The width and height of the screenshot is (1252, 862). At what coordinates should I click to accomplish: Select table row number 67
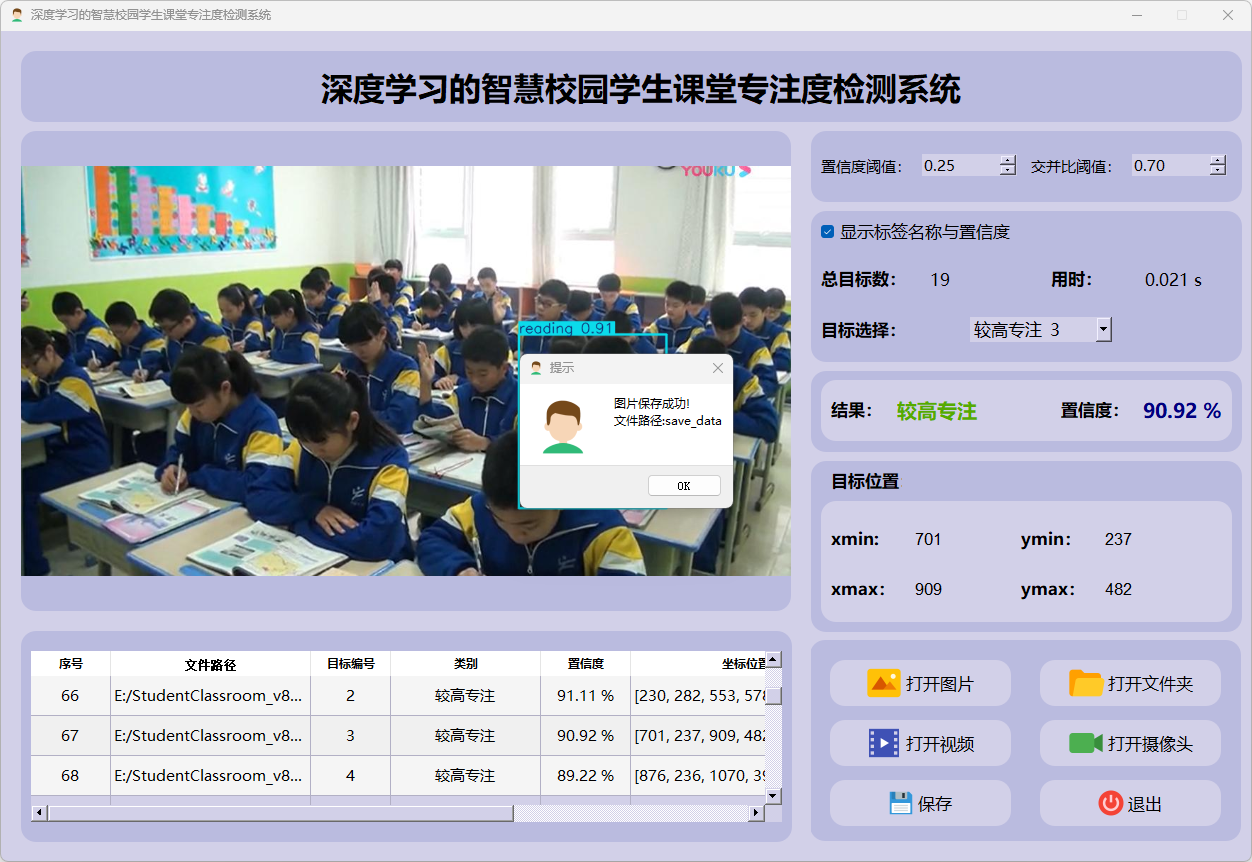coord(70,736)
